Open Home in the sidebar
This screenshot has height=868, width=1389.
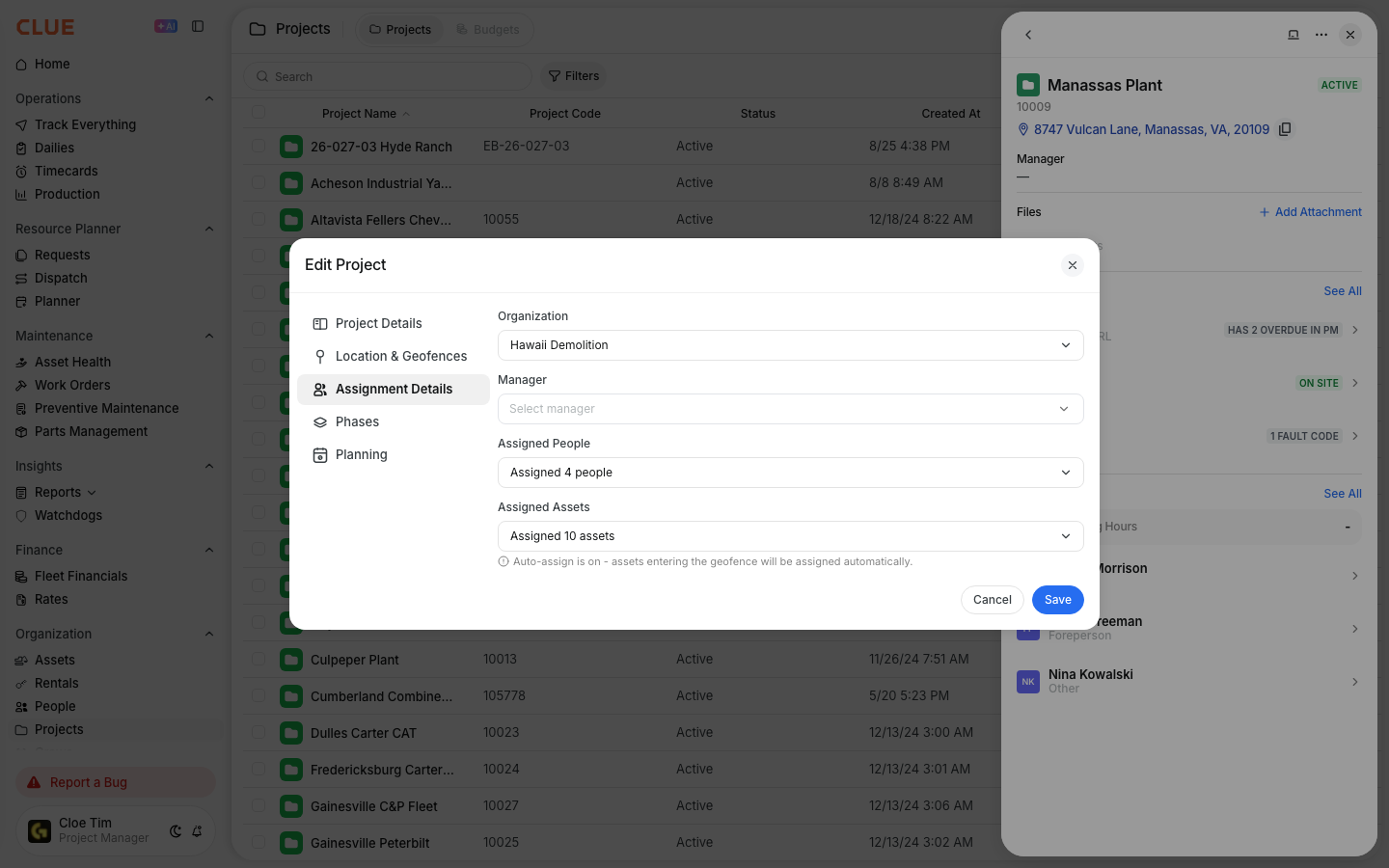(52, 64)
